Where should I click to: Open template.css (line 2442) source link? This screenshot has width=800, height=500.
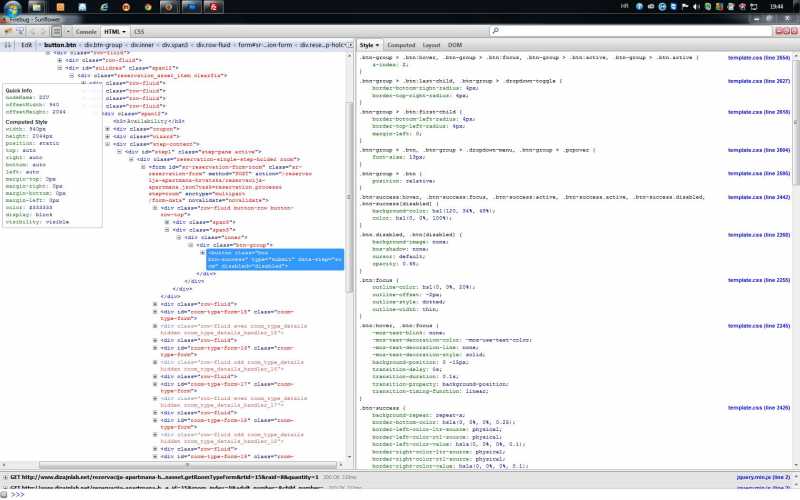(759, 196)
